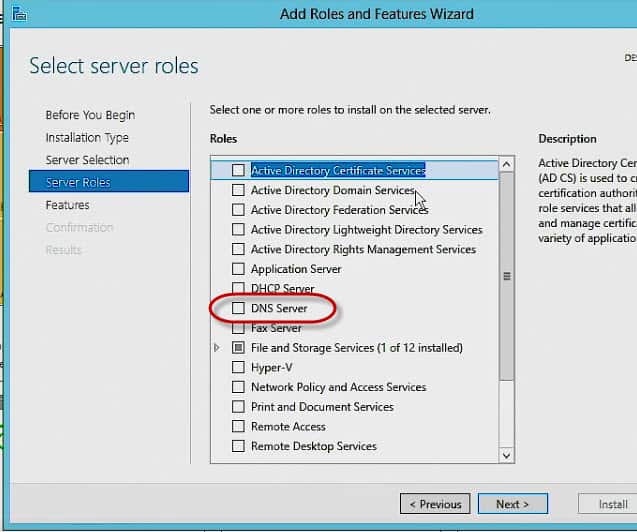
Task: Click the roles list scrollbar thumb
Action: pyautogui.click(x=507, y=276)
